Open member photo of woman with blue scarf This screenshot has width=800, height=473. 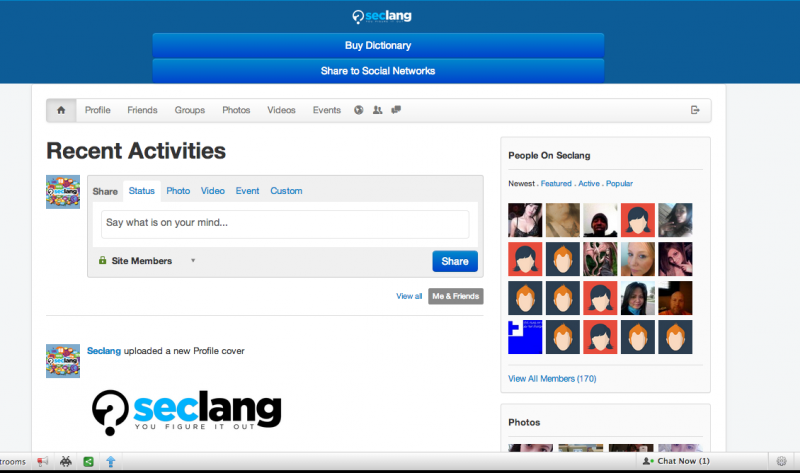coord(638,298)
